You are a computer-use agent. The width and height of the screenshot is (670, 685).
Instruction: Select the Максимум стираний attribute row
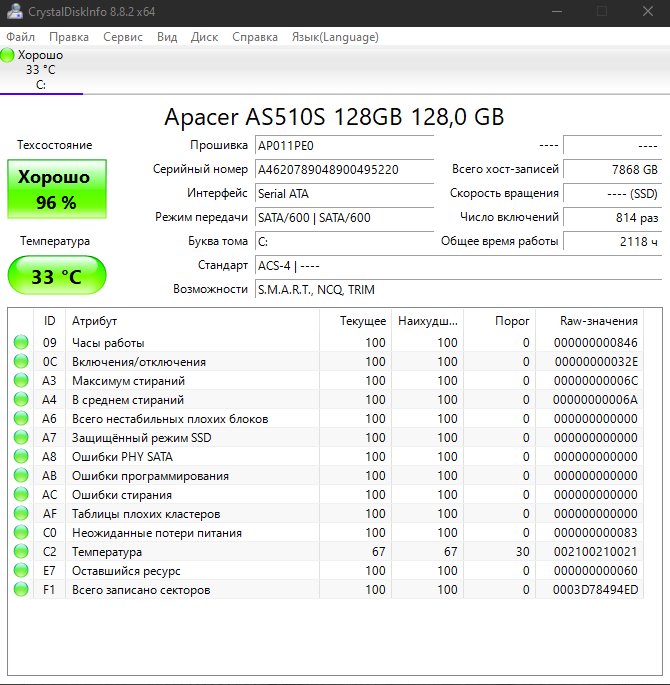[326, 381]
